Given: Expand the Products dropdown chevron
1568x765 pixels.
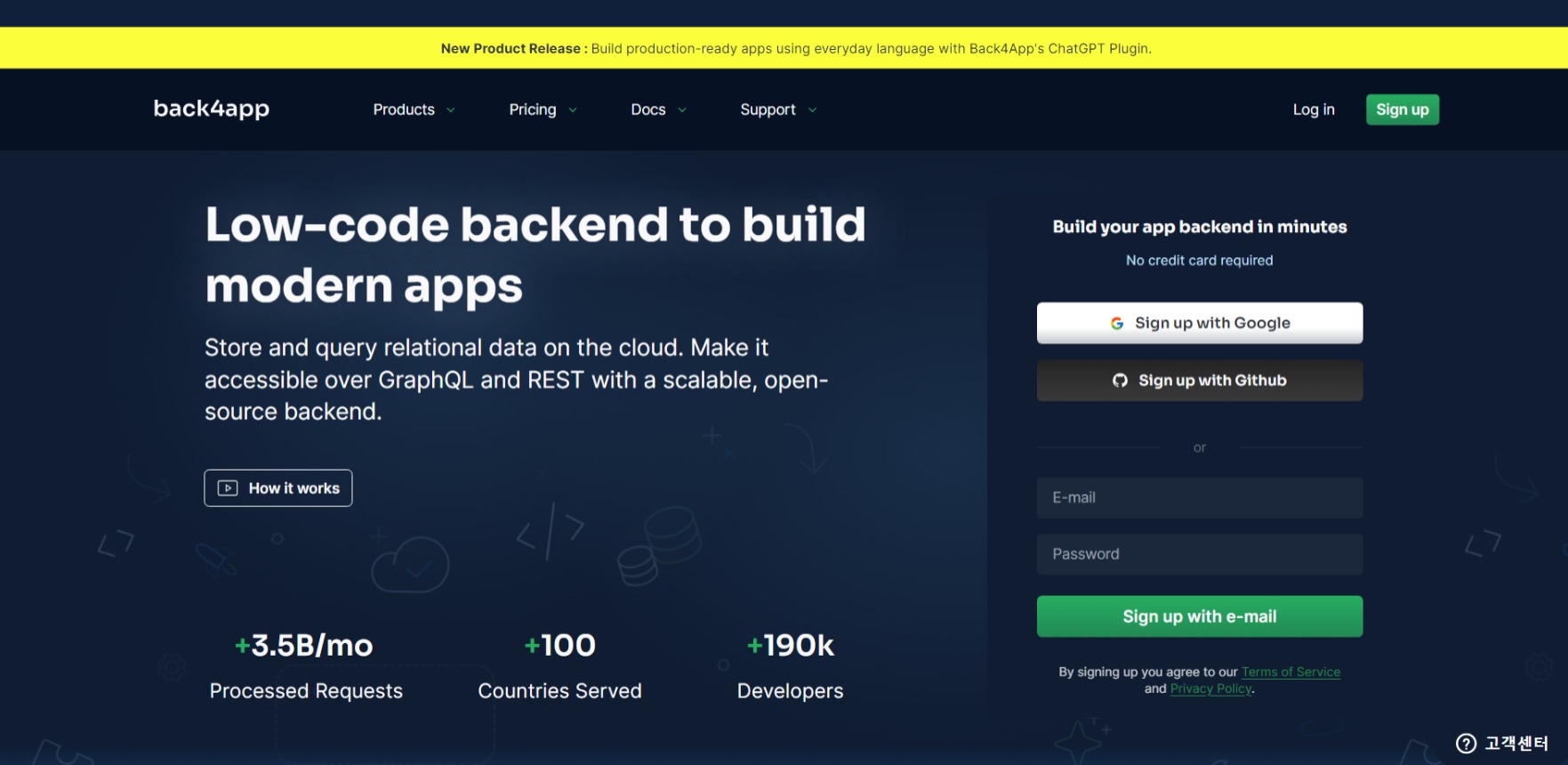Looking at the screenshot, I should [x=451, y=110].
